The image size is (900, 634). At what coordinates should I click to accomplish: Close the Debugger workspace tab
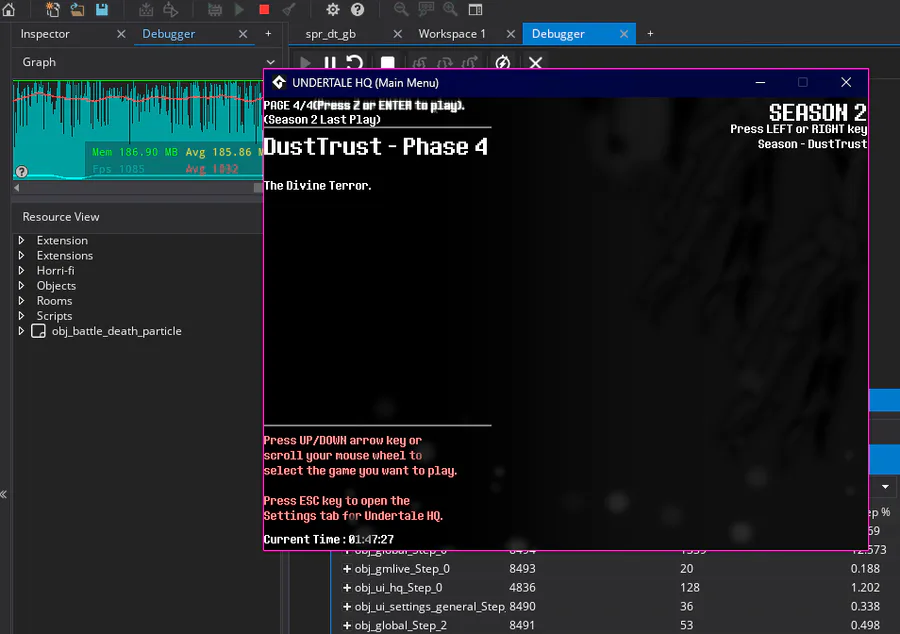tap(624, 34)
